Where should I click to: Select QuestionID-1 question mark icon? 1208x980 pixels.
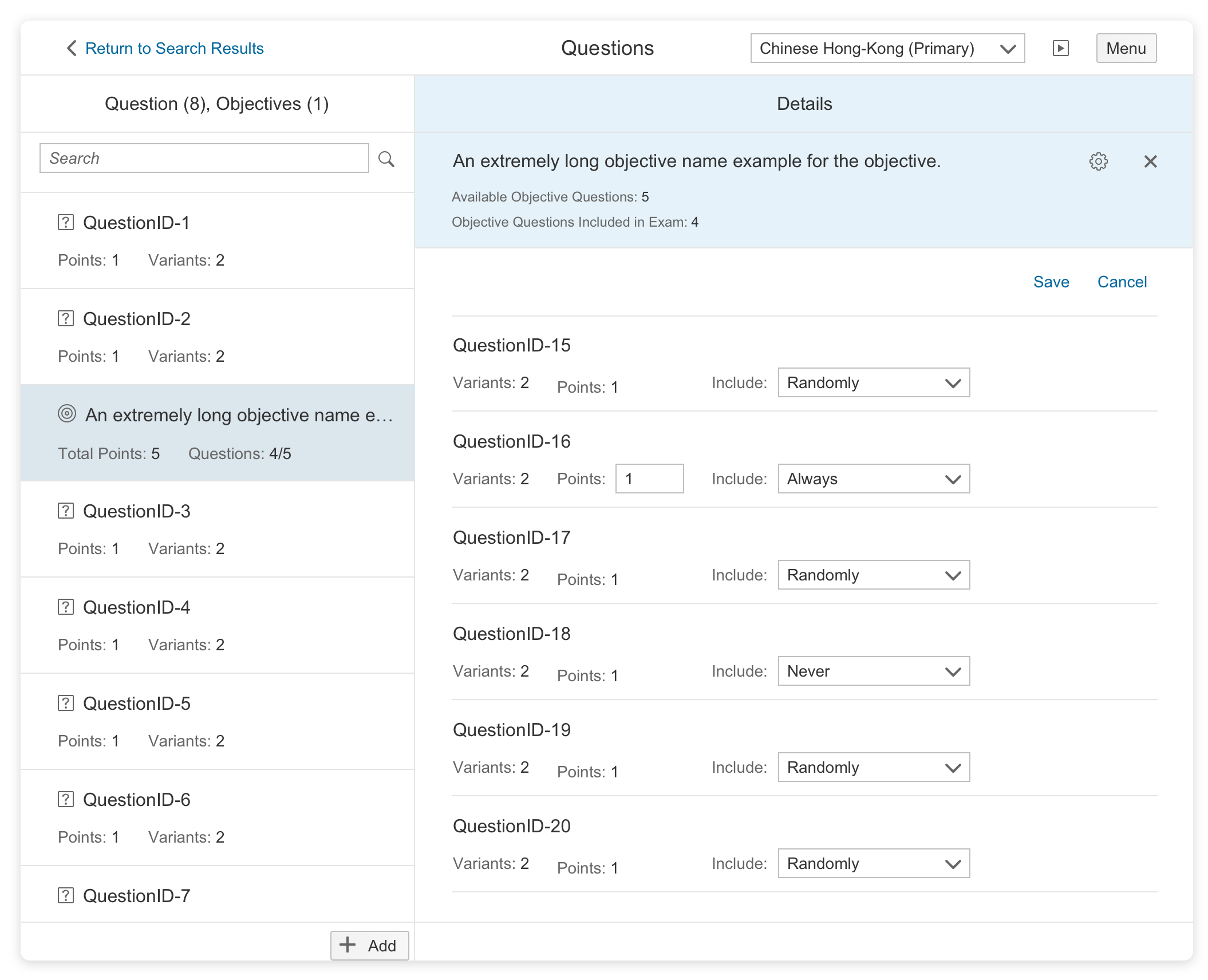66,222
